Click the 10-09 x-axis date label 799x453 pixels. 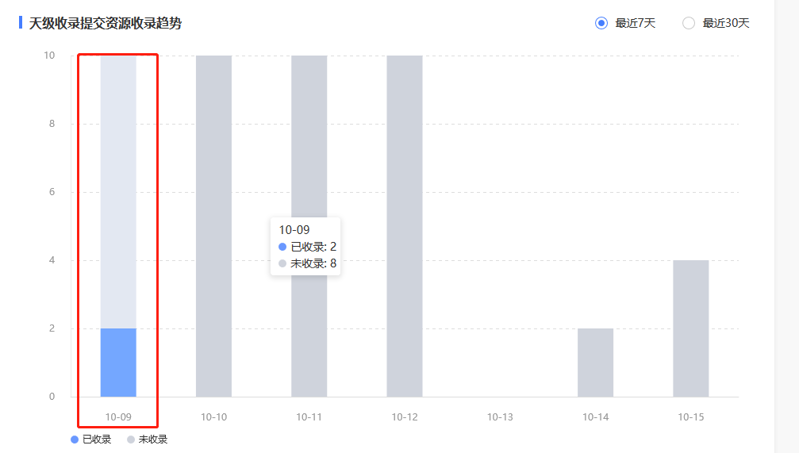point(118,416)
